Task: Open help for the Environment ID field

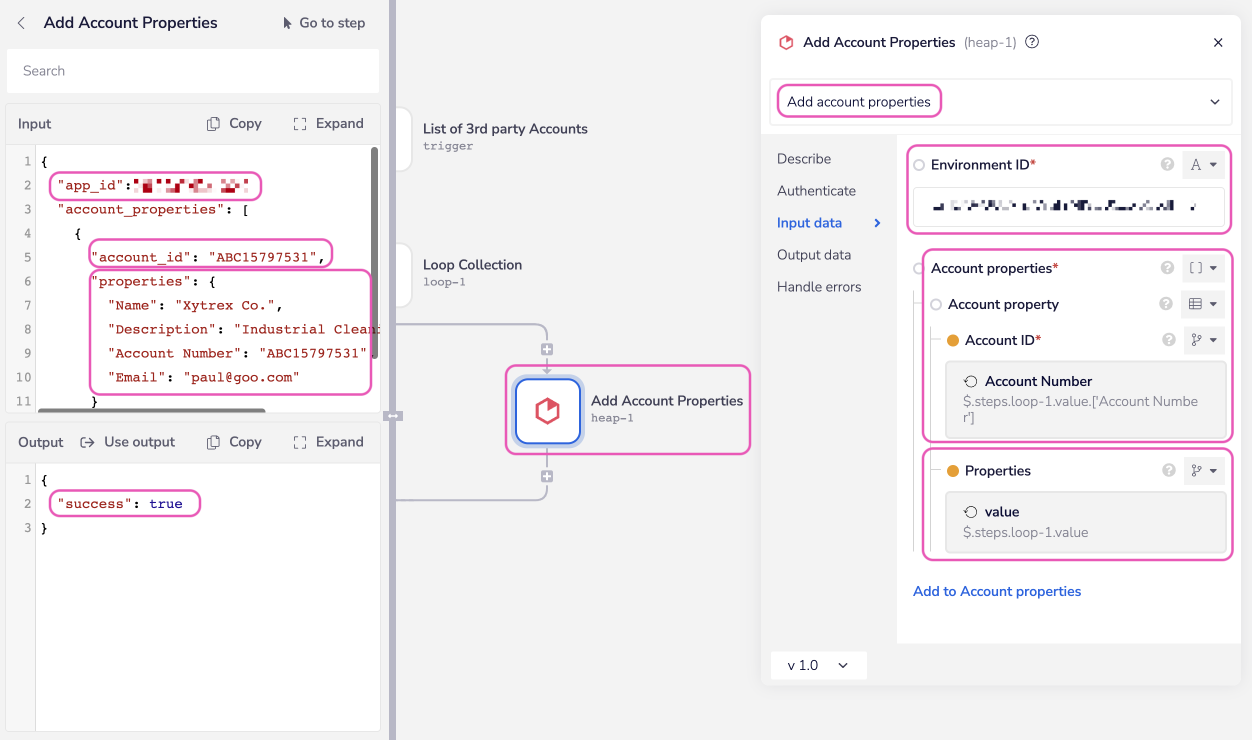Action: (x=1167, y=164)
